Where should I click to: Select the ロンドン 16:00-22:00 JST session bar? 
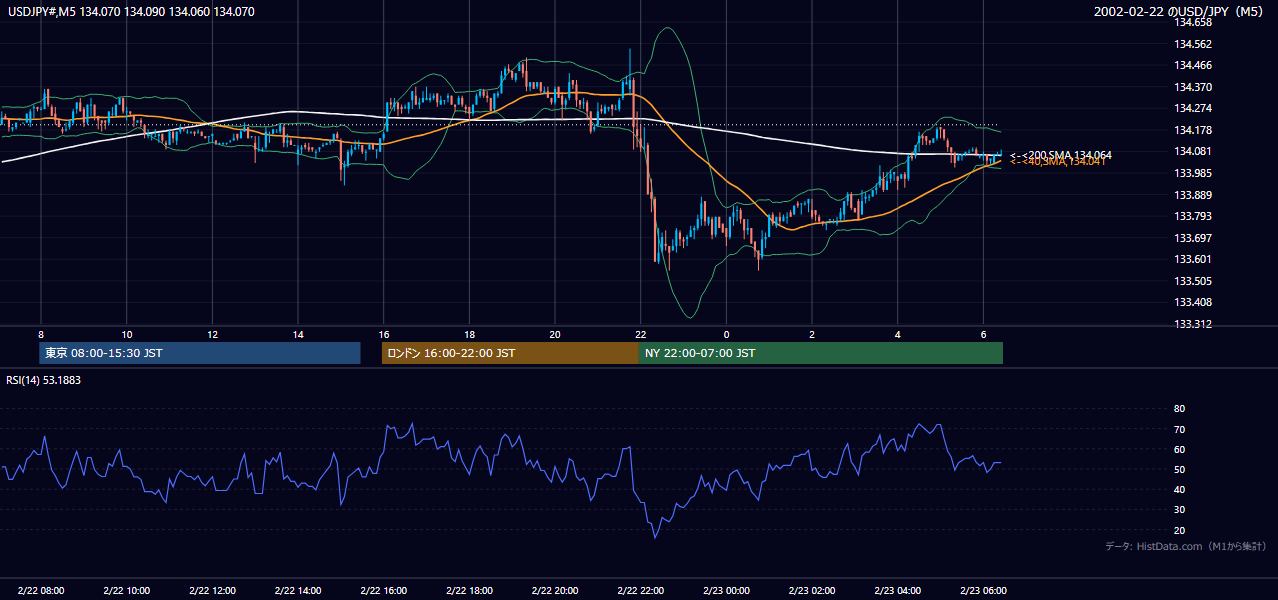(x=510, y=353)
